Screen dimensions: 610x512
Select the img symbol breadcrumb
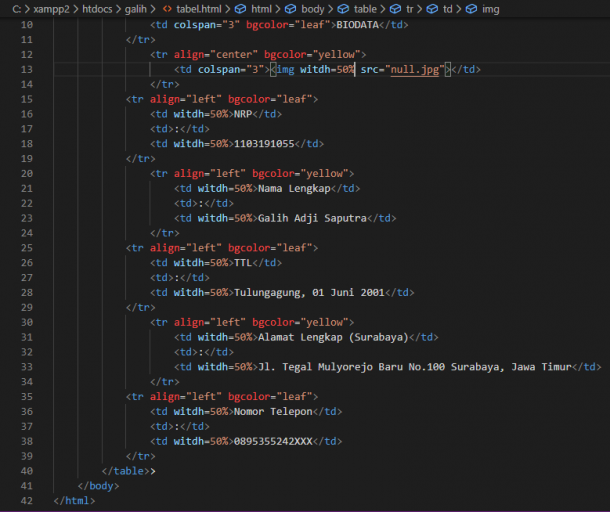491,9
